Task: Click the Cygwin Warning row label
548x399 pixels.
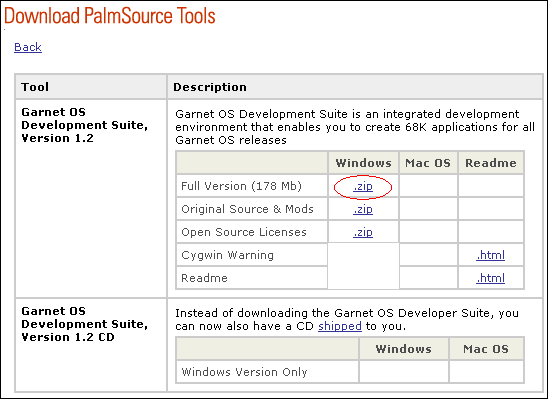Action: [x=228, y=255]
